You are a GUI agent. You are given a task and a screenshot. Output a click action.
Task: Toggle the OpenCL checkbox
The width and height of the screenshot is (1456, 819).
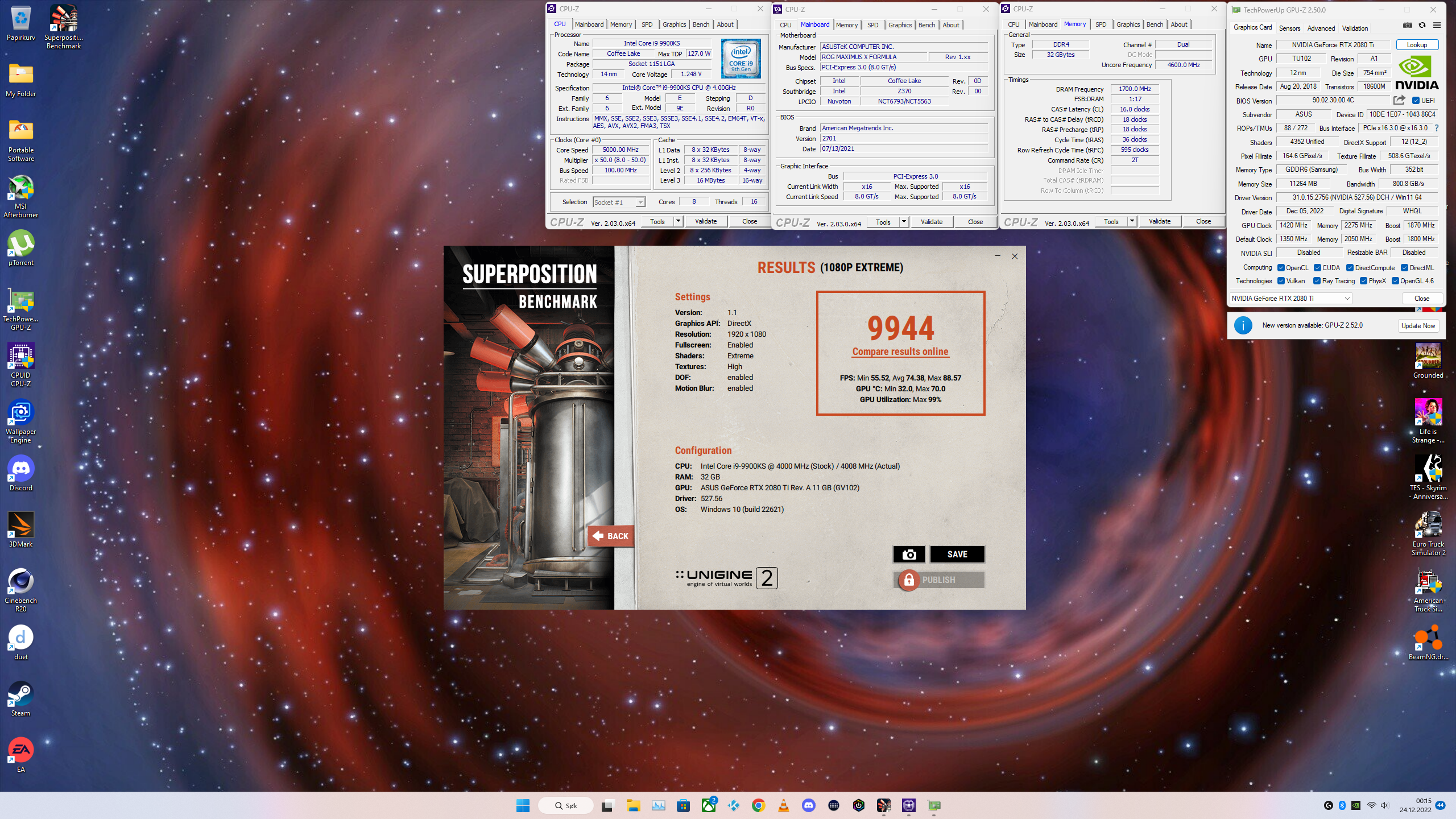tap(1281, 268)
